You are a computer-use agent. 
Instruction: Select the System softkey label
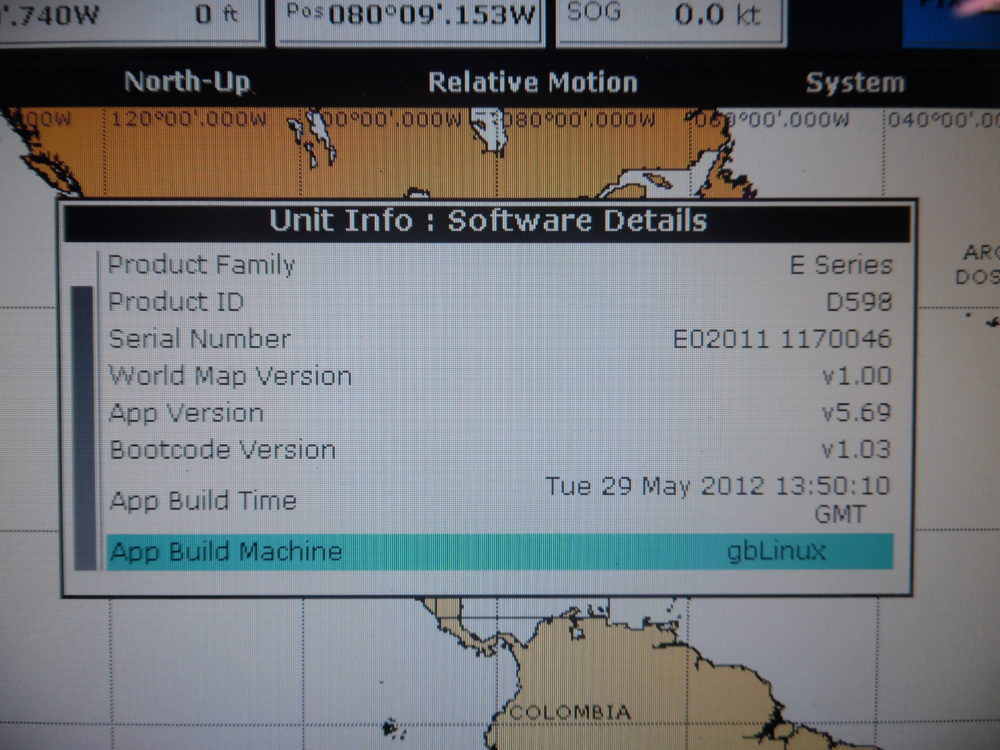855,83
